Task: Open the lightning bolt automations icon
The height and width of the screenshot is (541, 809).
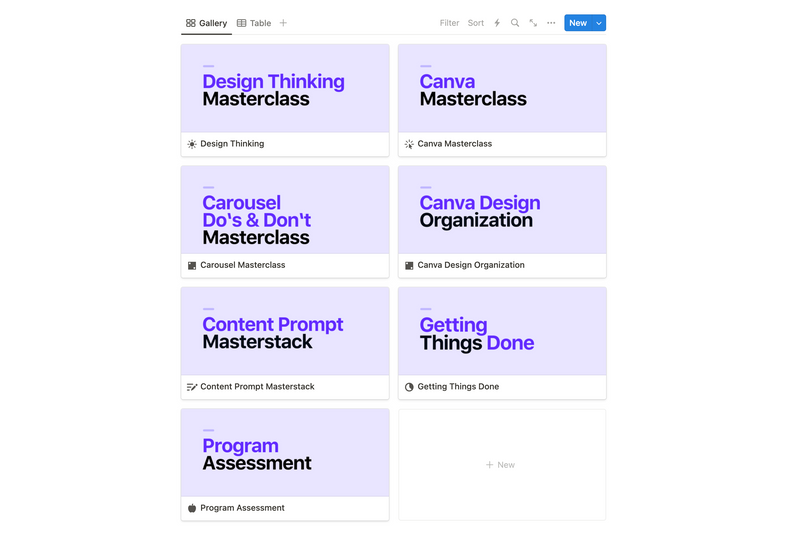Action: (x=497, y=23)
